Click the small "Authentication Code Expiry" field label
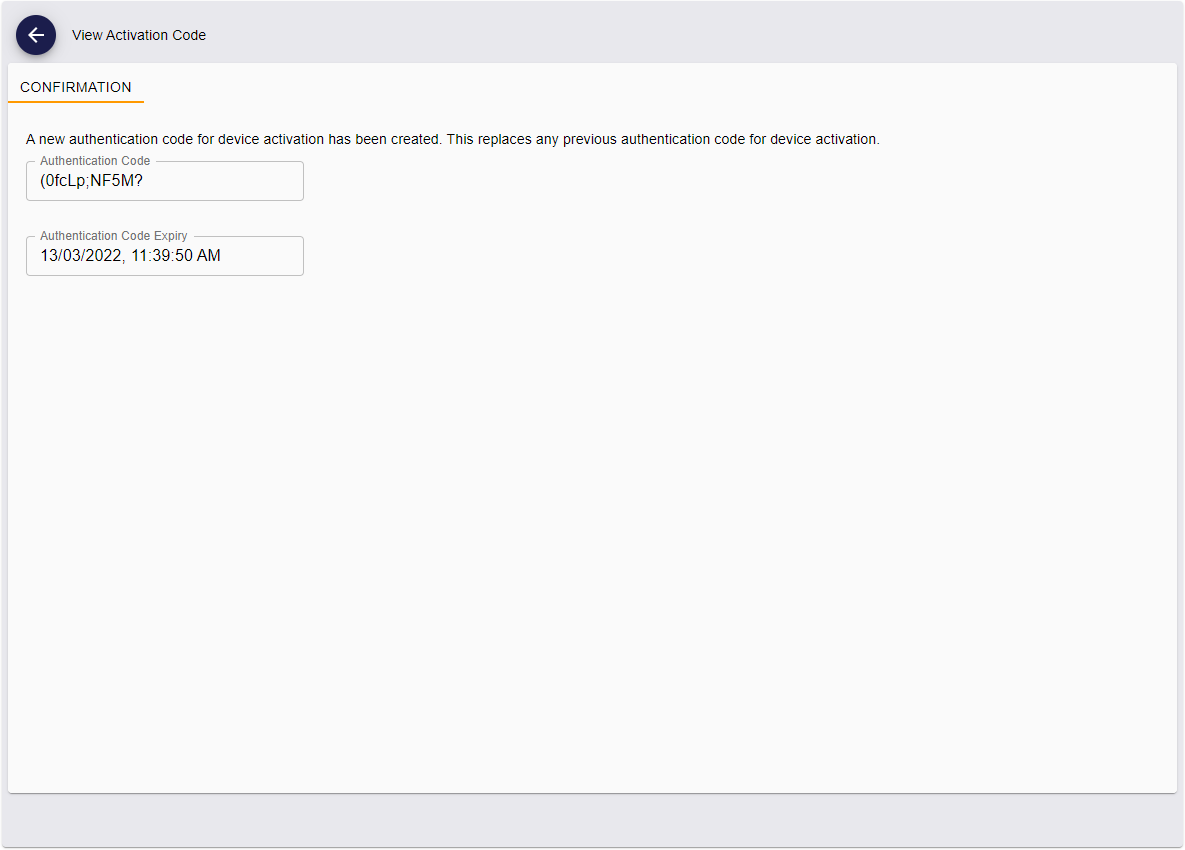This screenshot has height=850, width=1185. click(113, 236)
